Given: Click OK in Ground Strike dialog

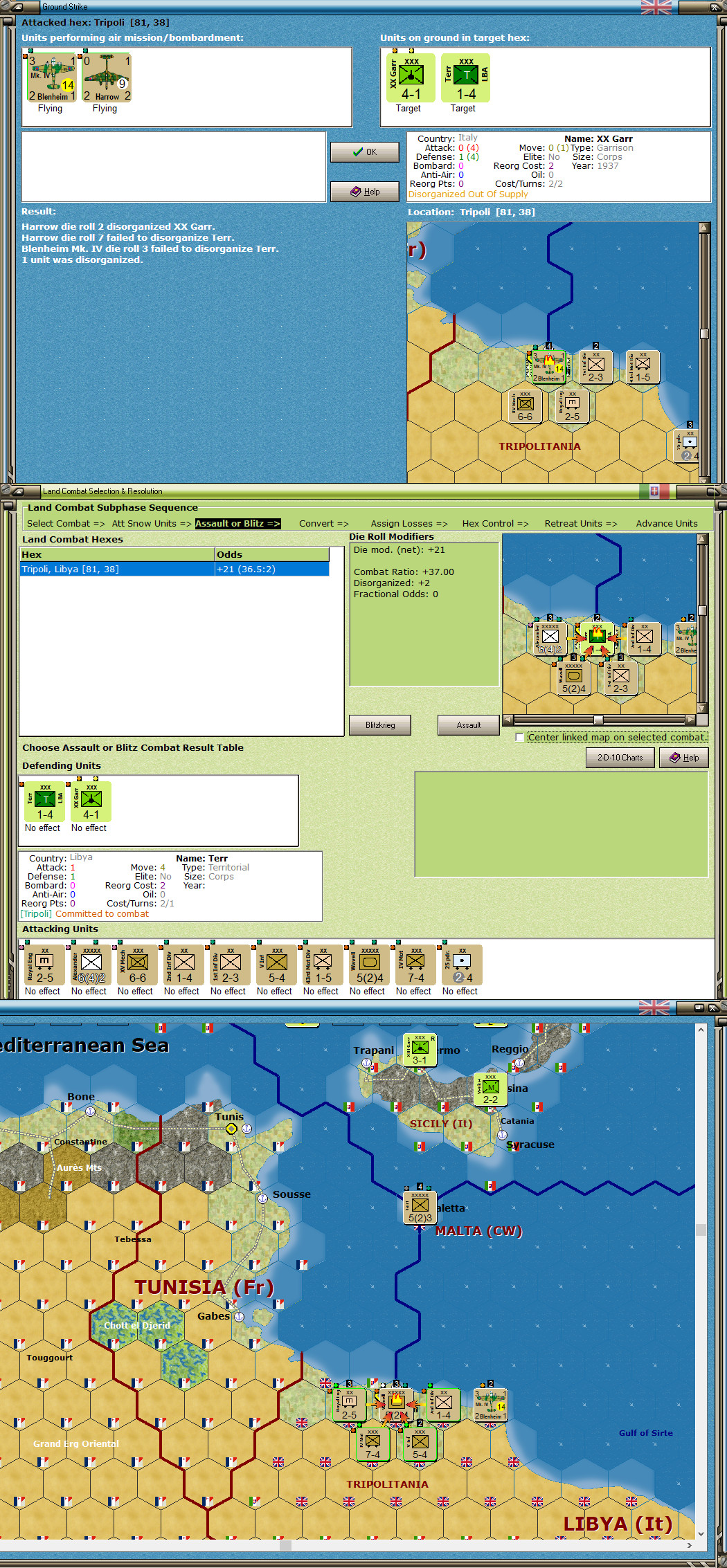Looking at the screenshot, I should (365, 152).
